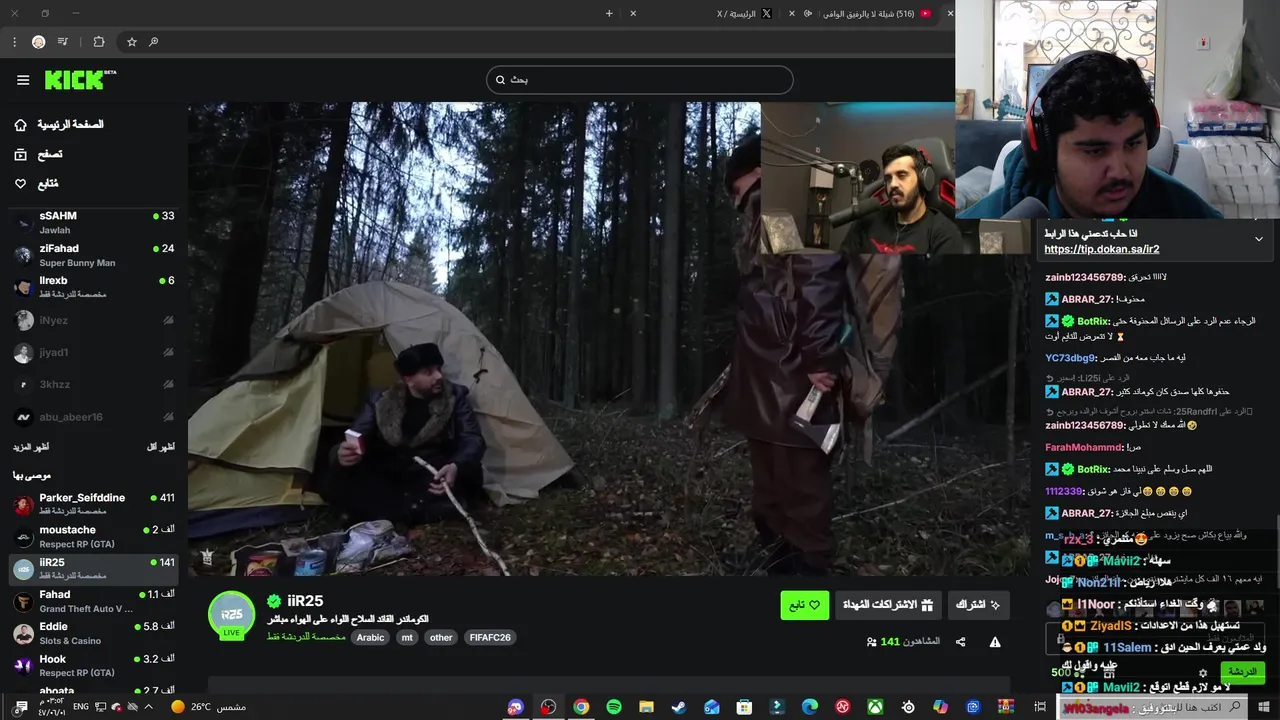
Task: Open ziFahad channel playing Super Bunny Man
Action: pyautogui.click(x=94, y=255)
